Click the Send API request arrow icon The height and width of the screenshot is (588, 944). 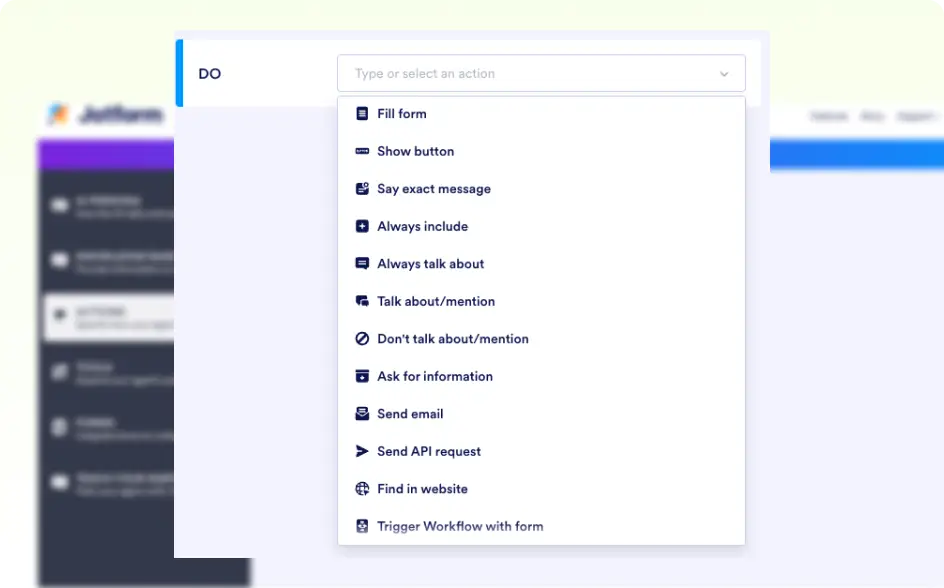(x=362, y=451)
